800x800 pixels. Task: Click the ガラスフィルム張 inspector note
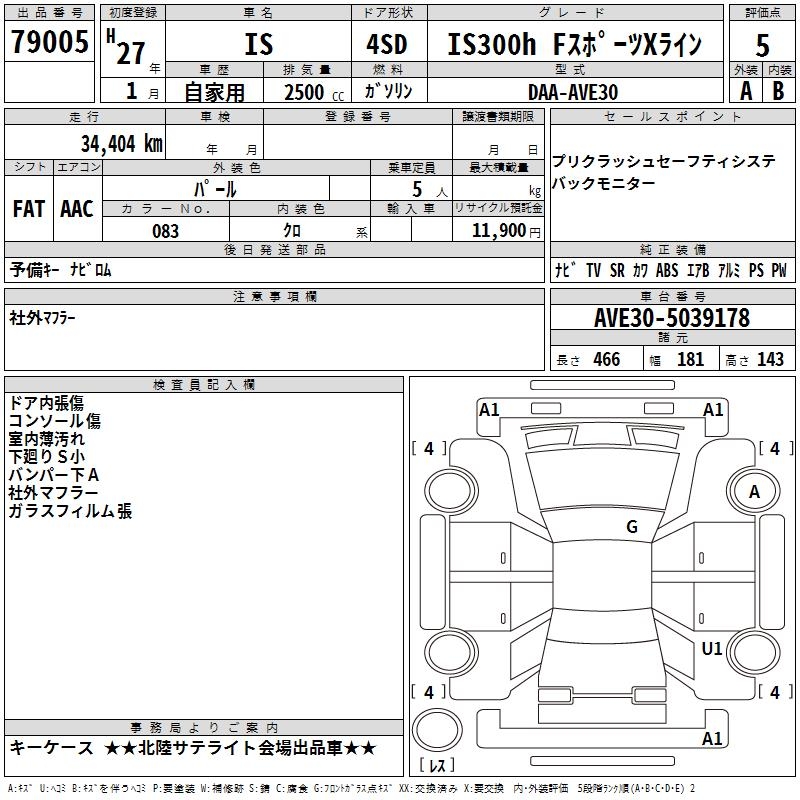pos(70,511)
